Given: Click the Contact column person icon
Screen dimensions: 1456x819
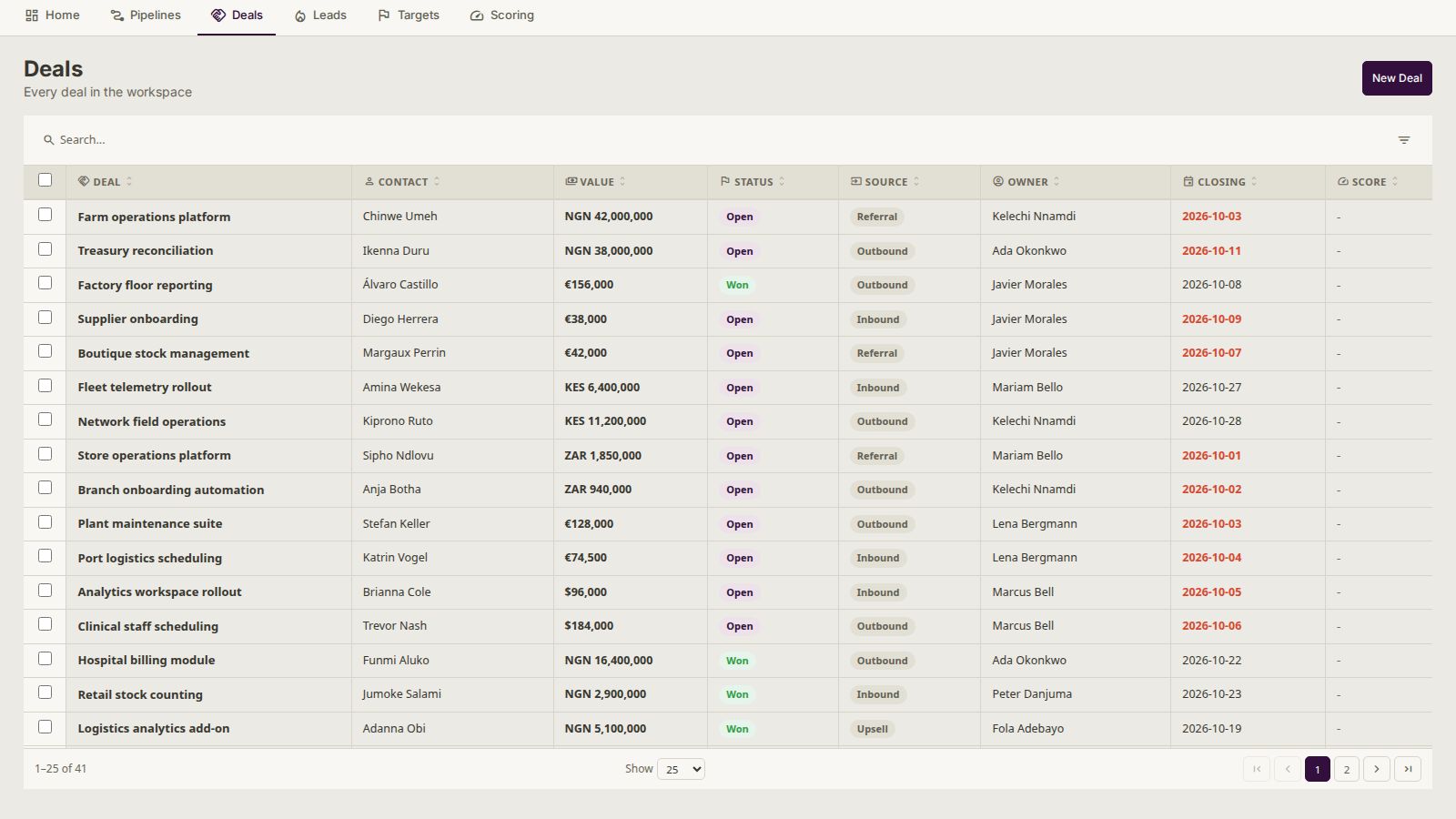Looking at the screenshot, I should click(x=369, y=182).
